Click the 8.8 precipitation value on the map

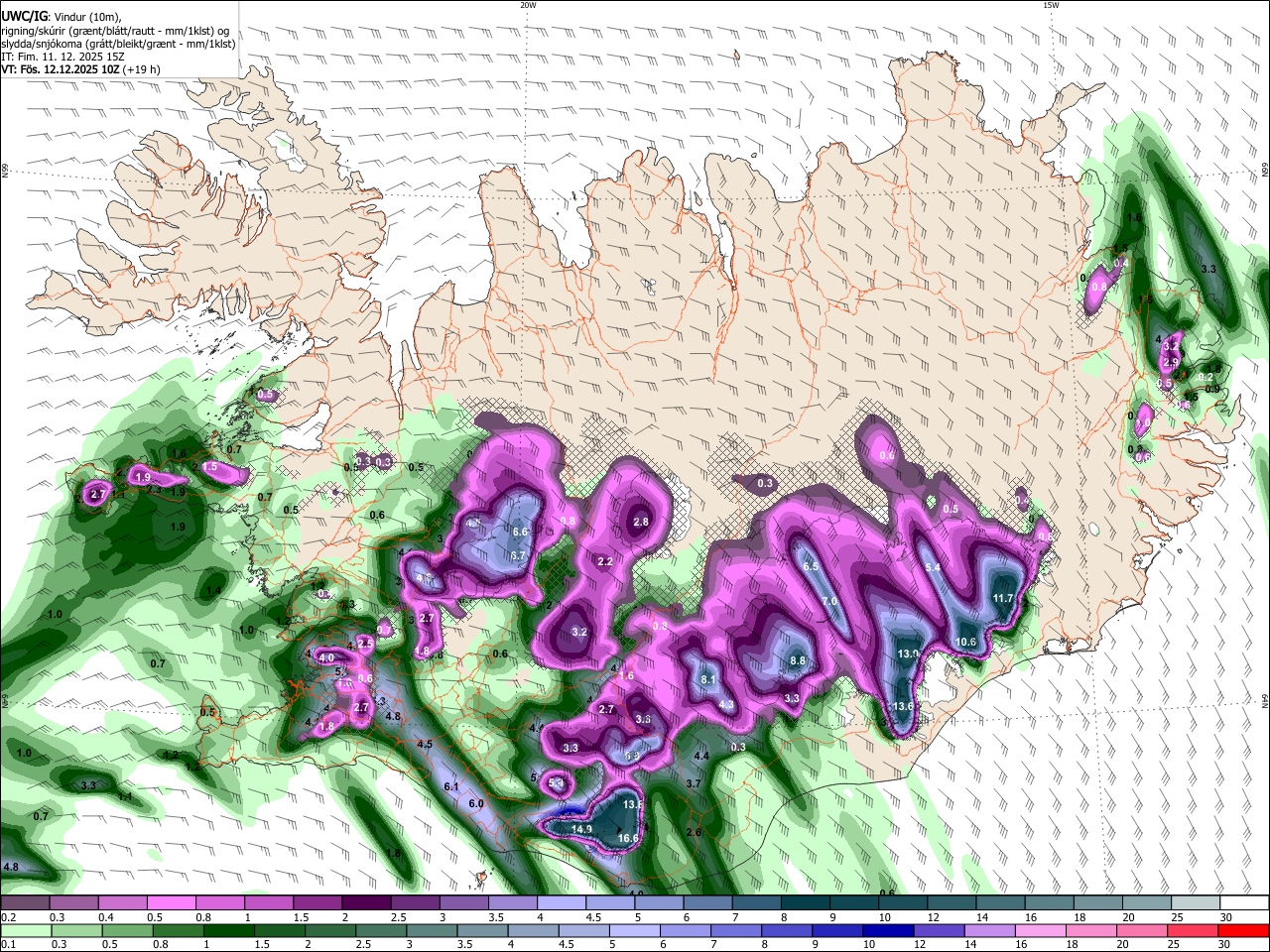click(x=797, y=659)
